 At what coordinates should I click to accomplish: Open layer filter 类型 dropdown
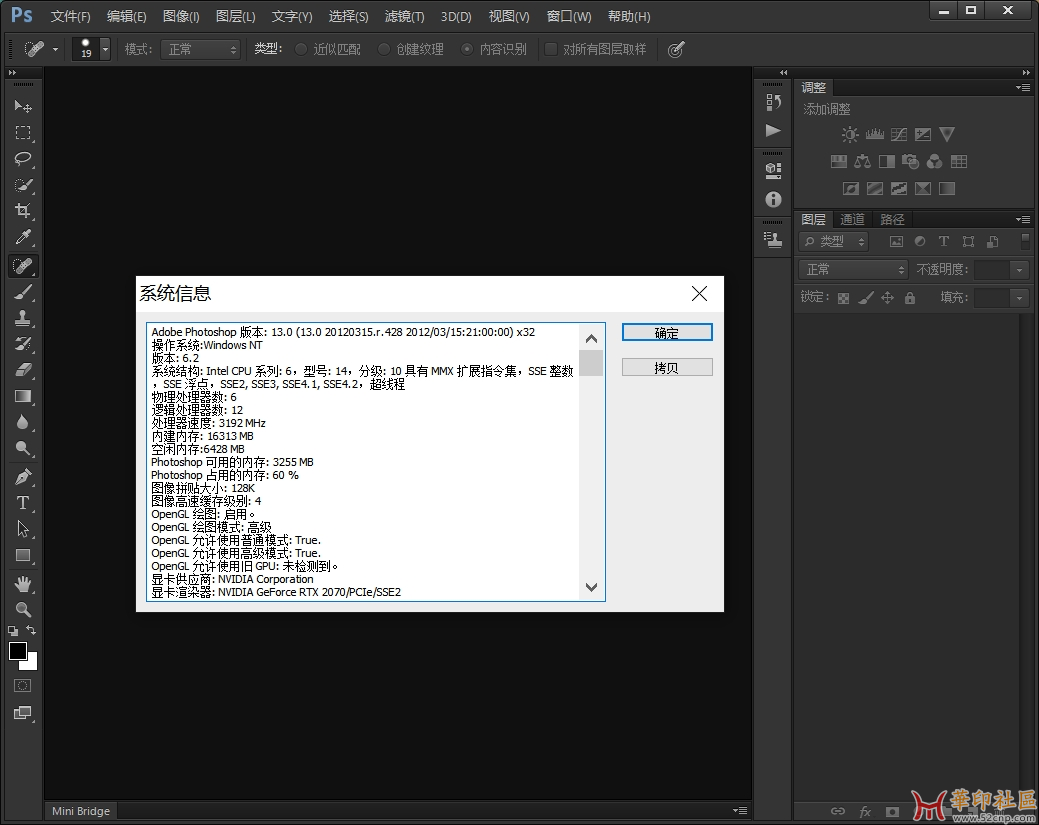(834, 242)
